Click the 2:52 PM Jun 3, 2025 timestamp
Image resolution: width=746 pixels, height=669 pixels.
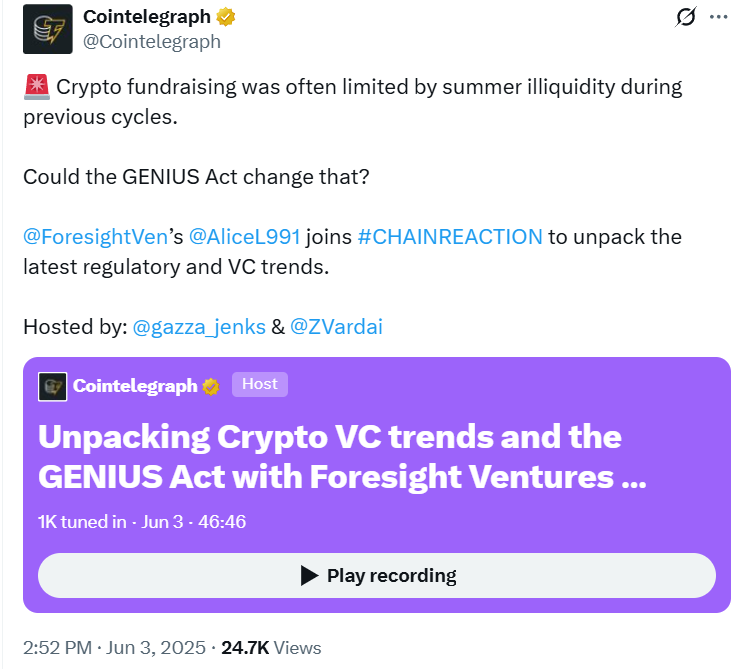113,647
